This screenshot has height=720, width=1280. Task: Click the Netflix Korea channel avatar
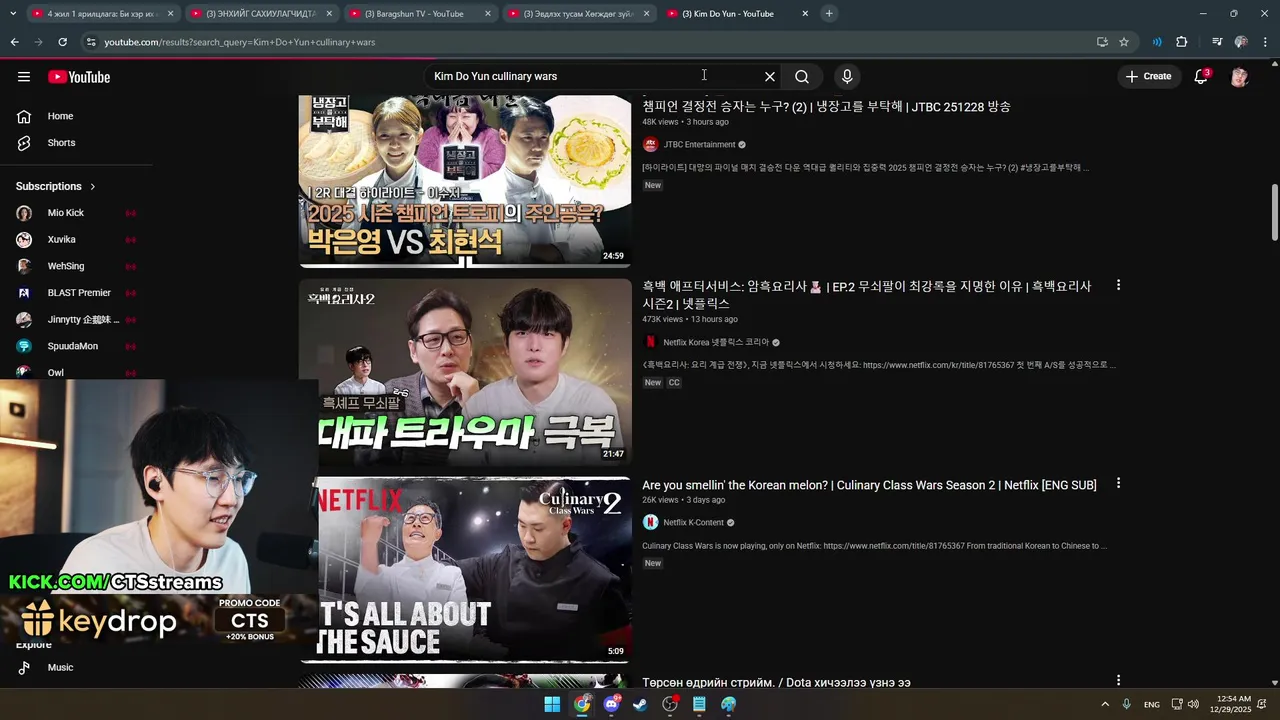point(650,342)
